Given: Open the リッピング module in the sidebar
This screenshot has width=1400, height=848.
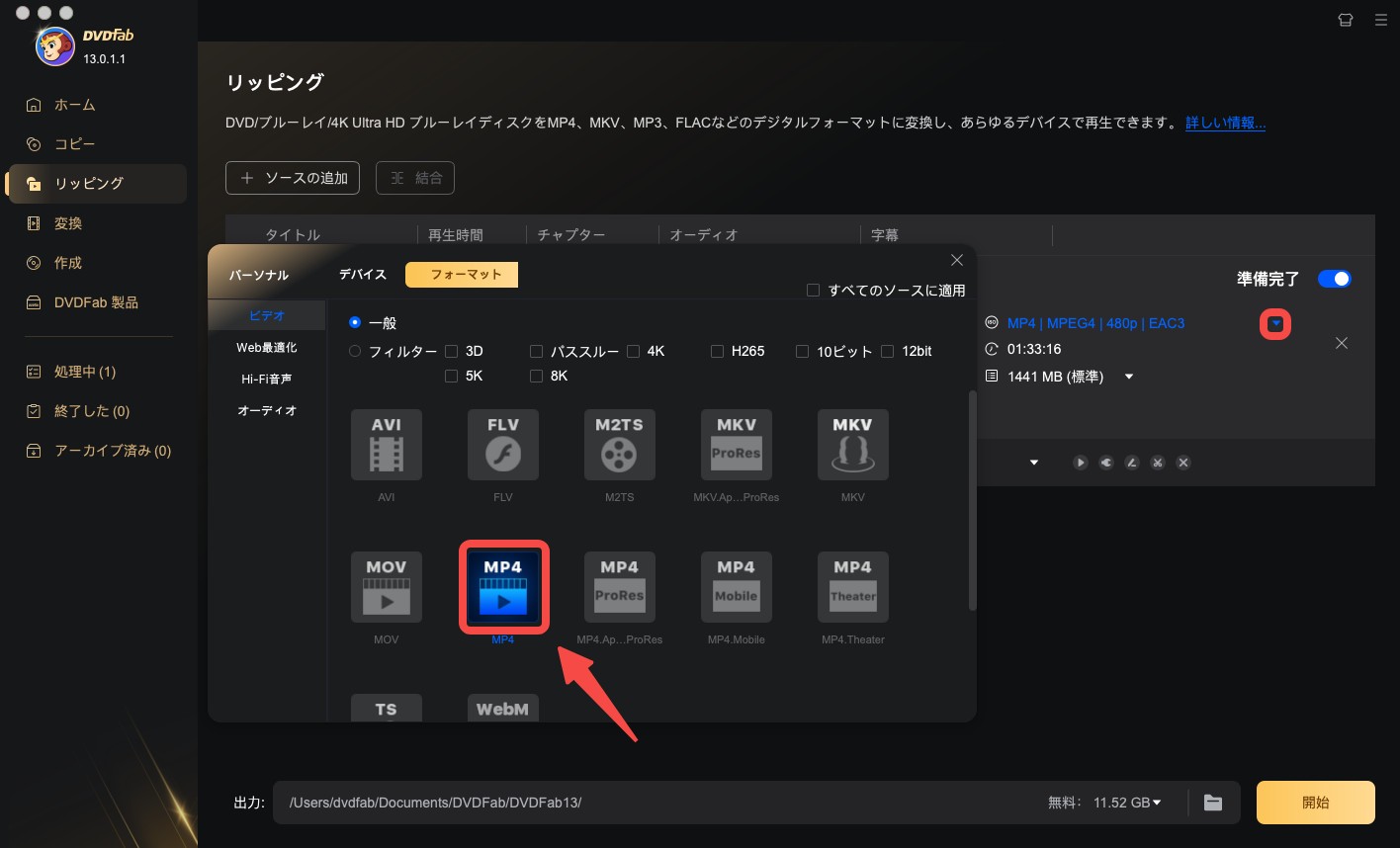Looking at the screenshot, I should [97, 184].
